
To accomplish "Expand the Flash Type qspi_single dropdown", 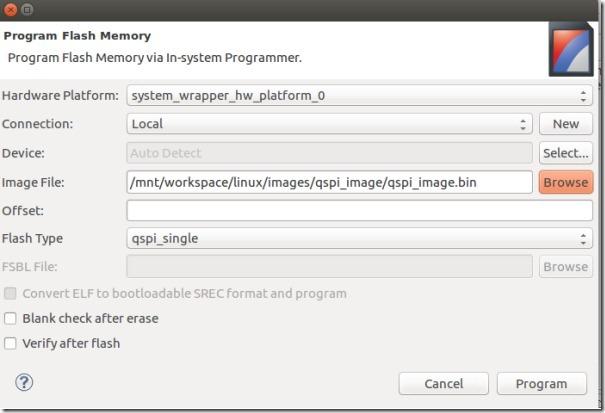I will point(359,239).
